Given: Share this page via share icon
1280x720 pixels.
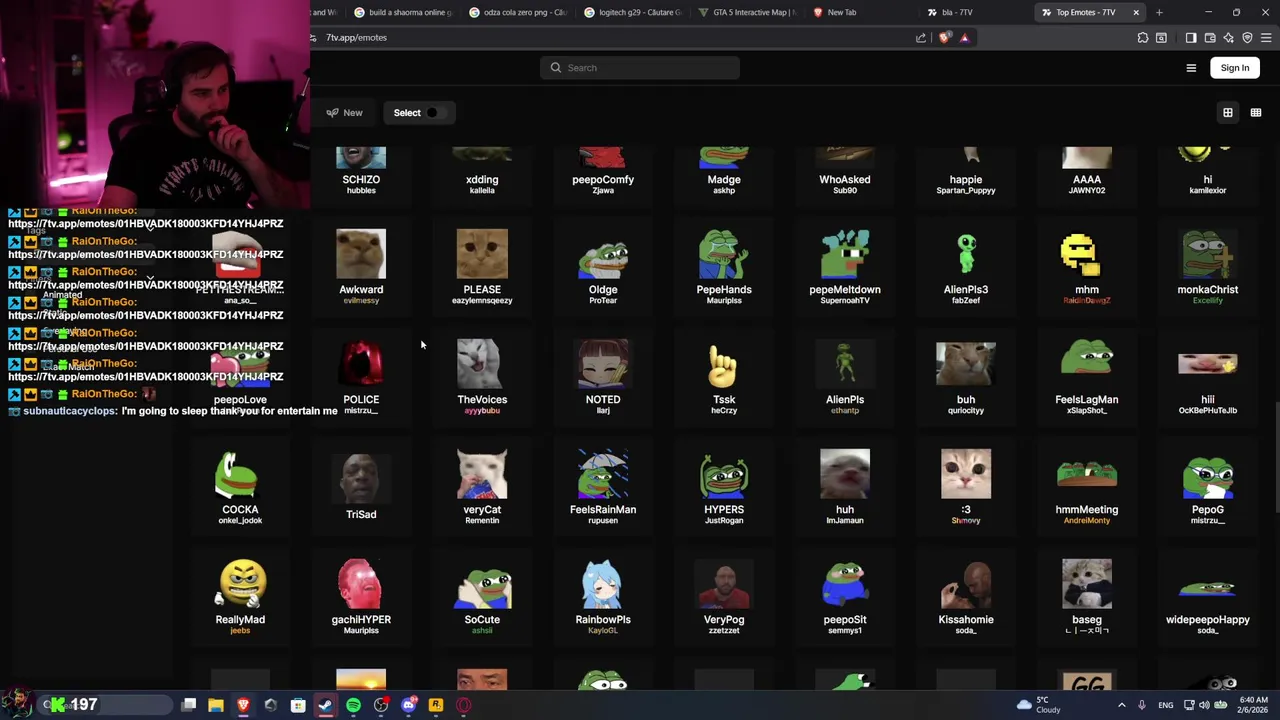Looking at the screenshot, I should tap(921, 38).
